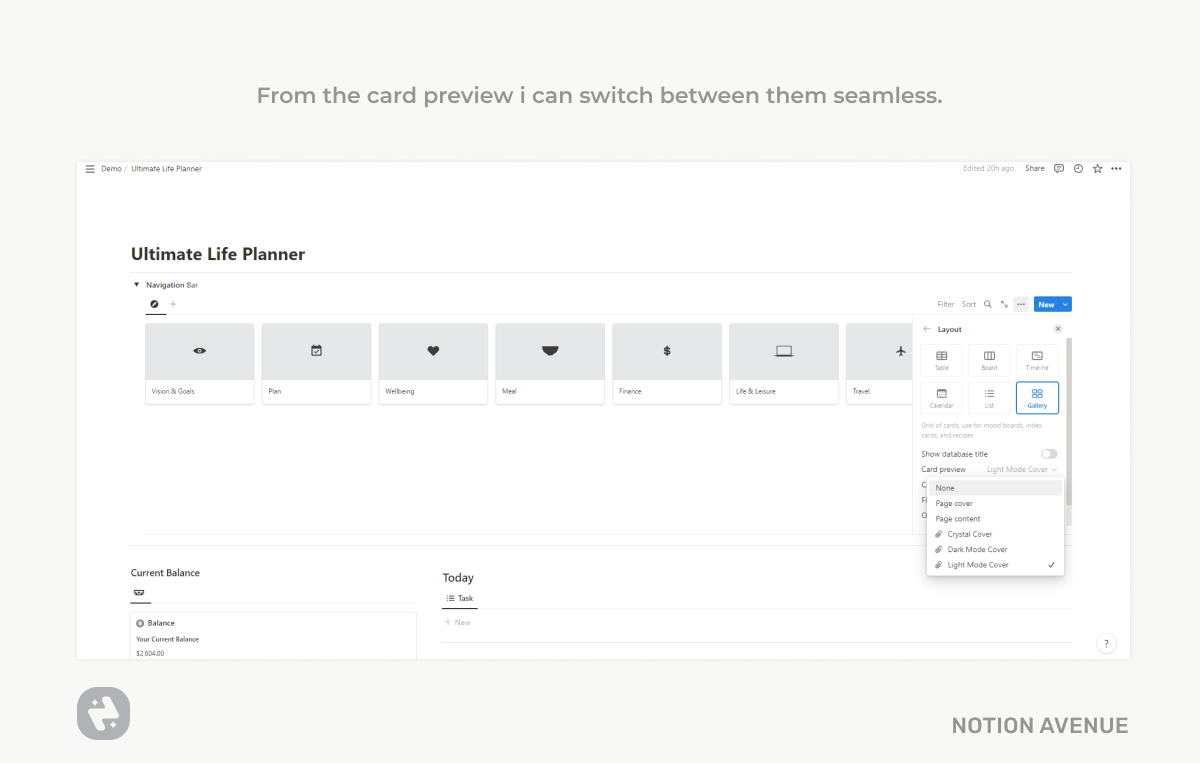Select Dark Mode Cover option
The image size is (1200, 763).
coord(977,550)
